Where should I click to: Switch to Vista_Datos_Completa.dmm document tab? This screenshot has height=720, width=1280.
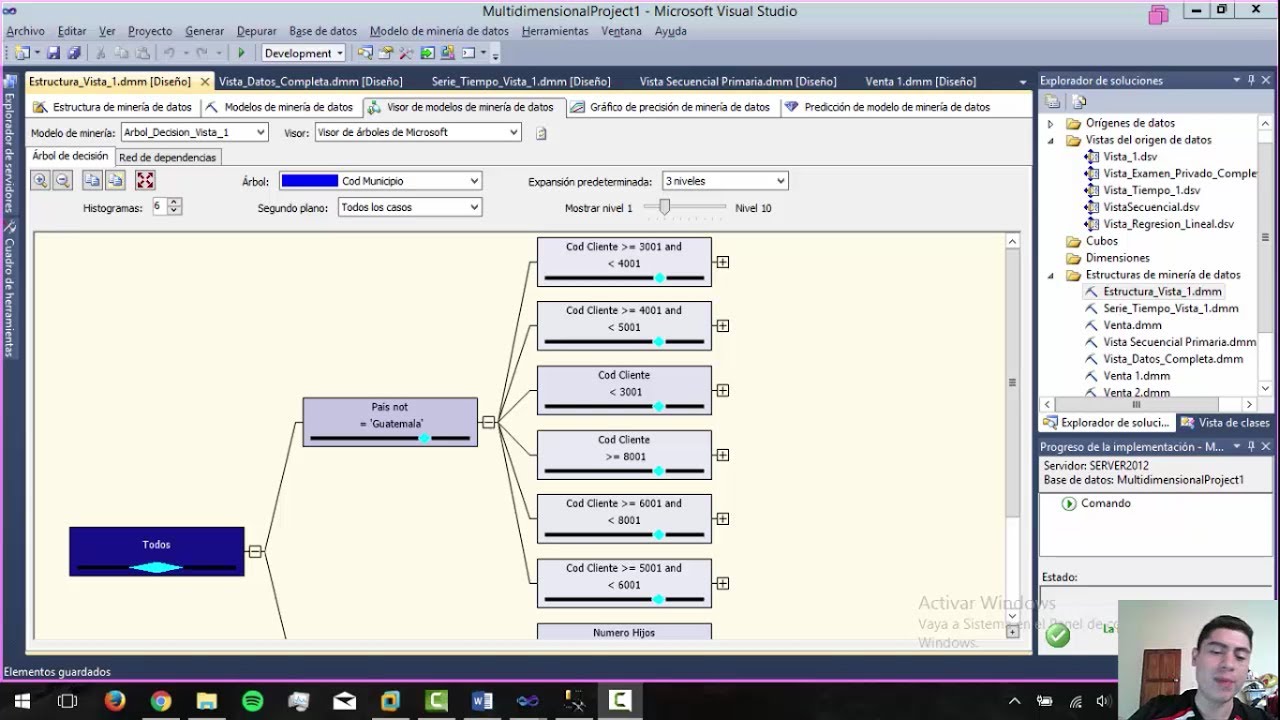point(310,82)
